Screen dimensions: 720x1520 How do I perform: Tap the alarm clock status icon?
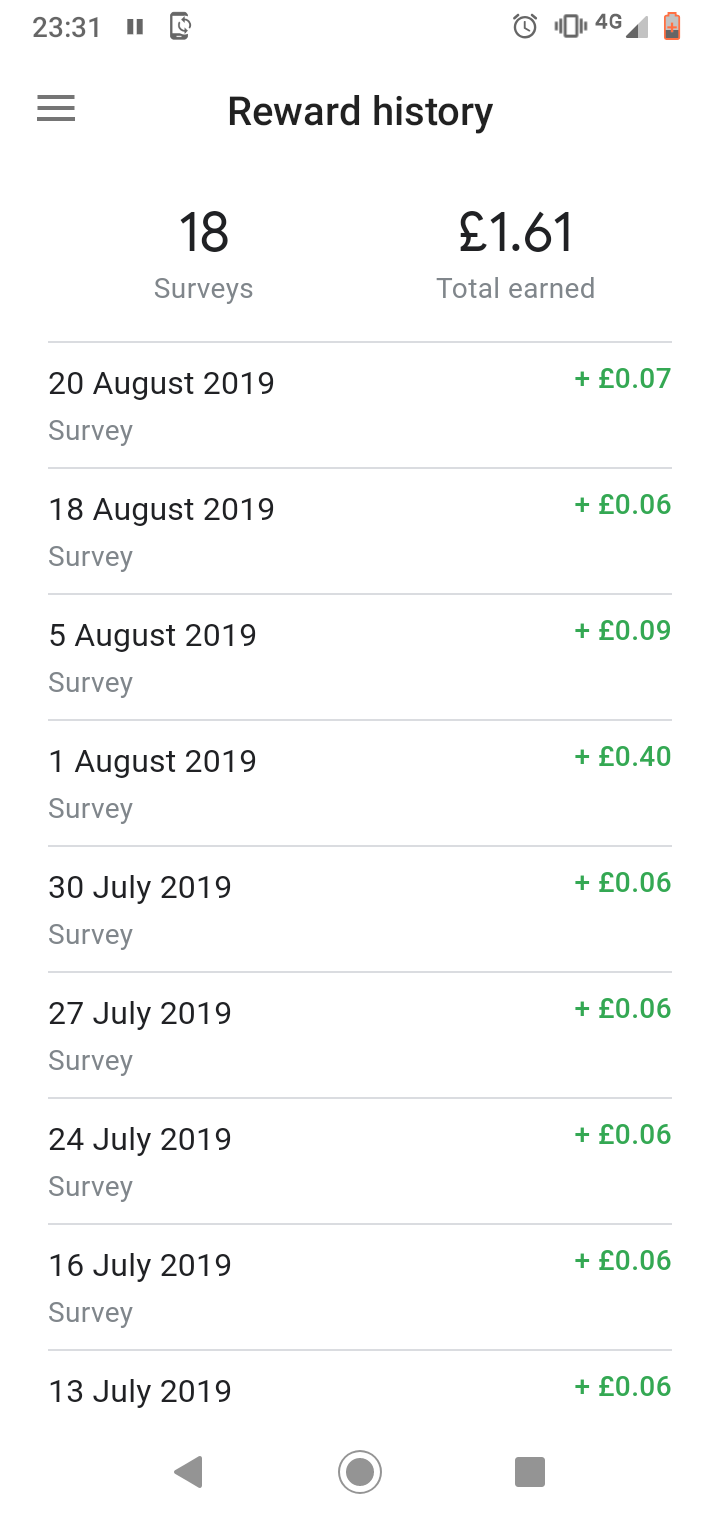pyautogui.click(x=525, y=27)
